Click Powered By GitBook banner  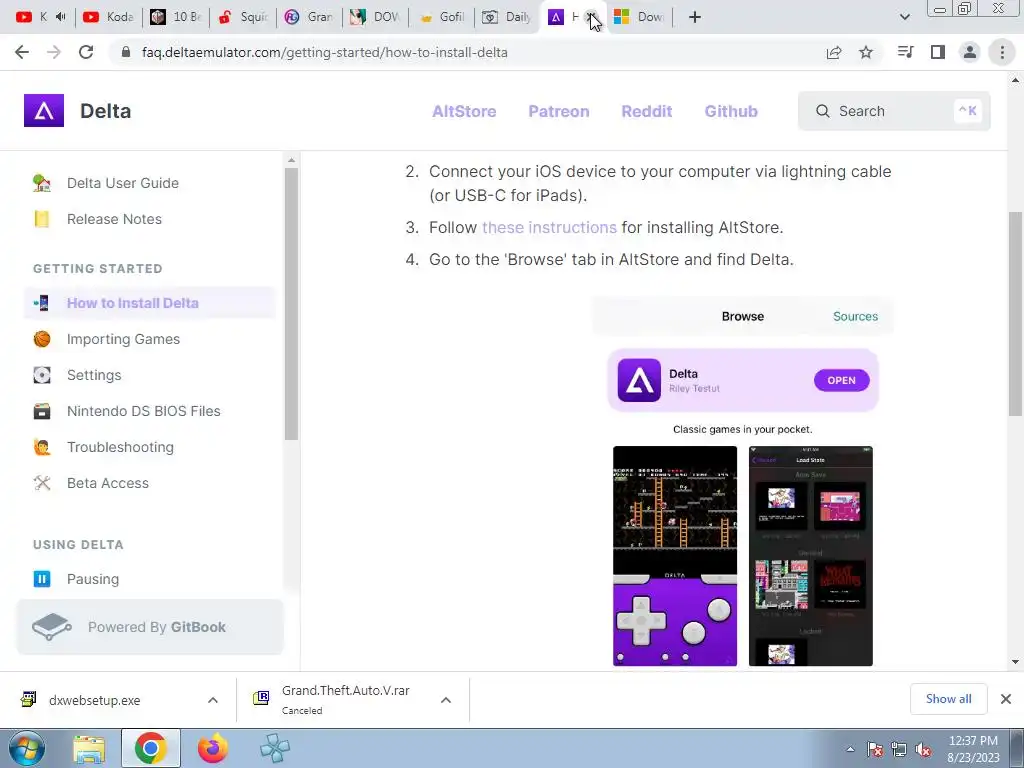[150, 627]
